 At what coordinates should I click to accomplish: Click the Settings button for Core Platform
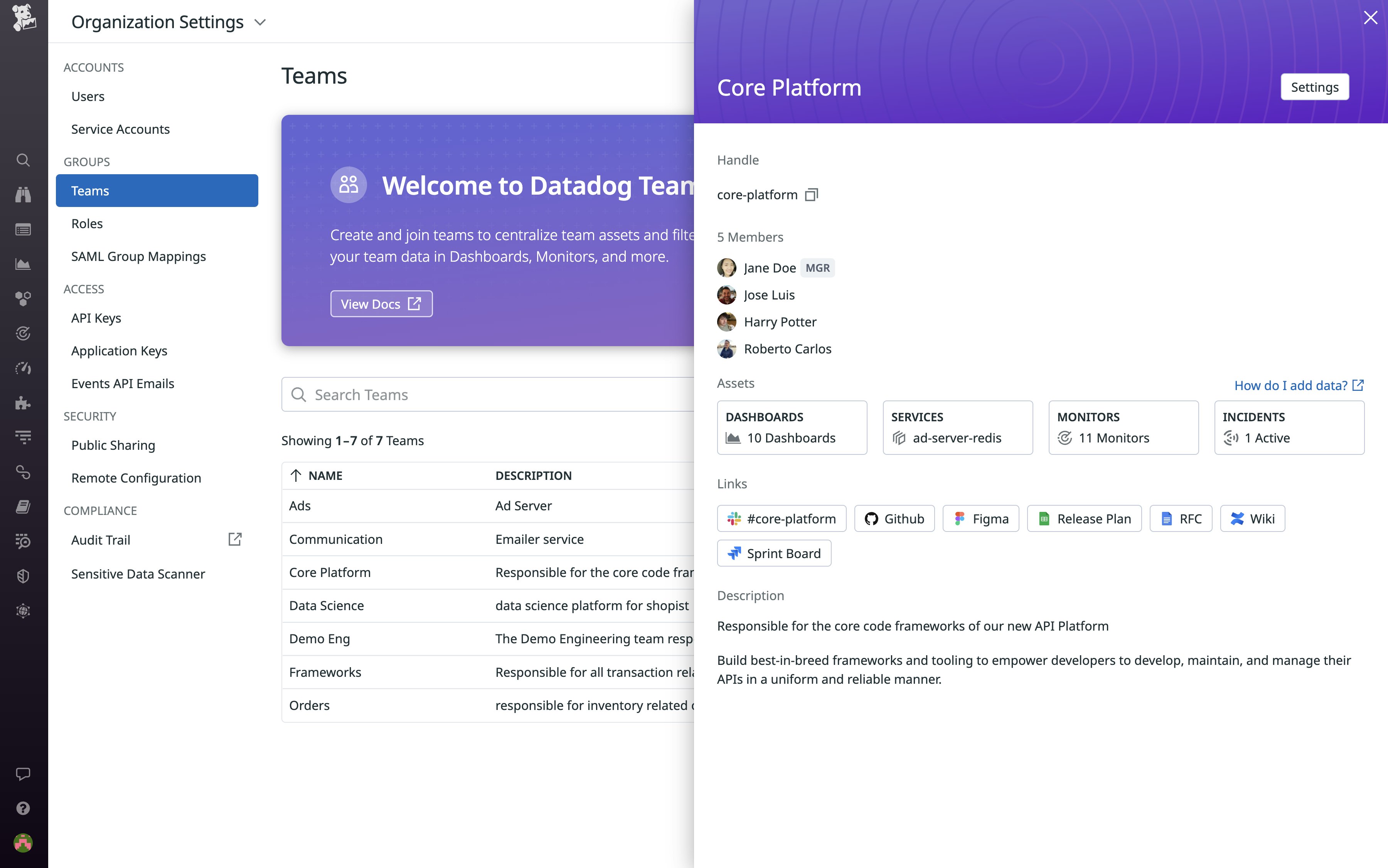coord(1314,87)
